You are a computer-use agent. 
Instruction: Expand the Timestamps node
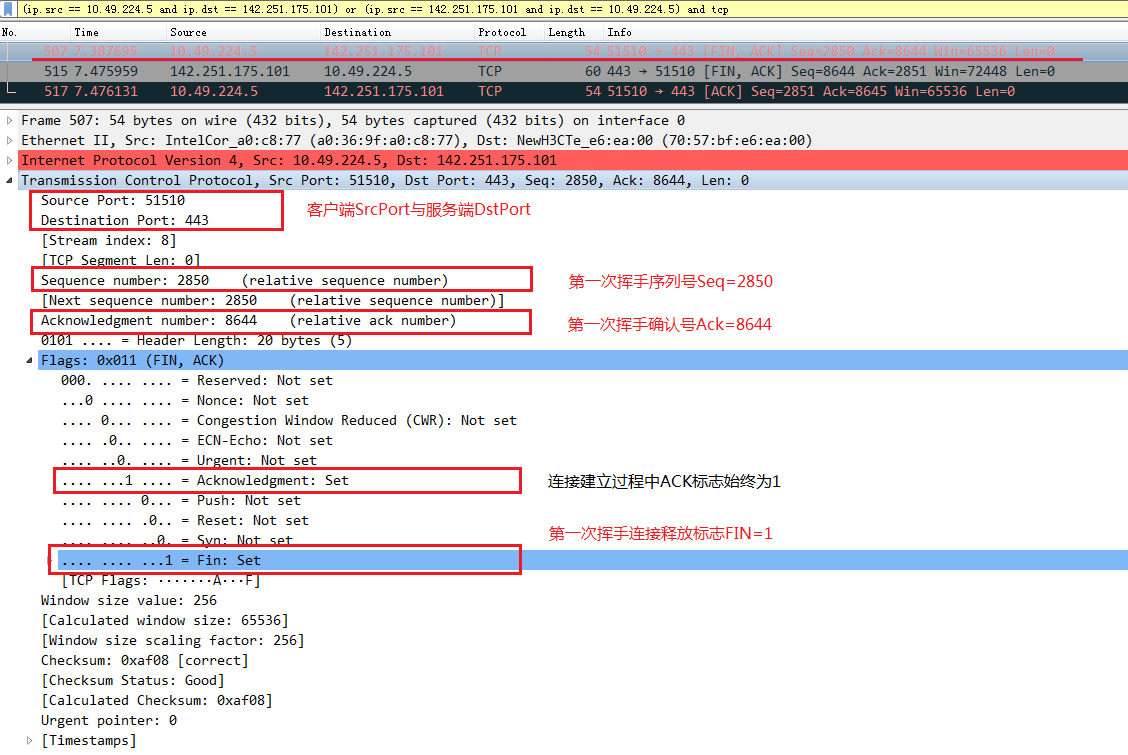[x=30, y=740]
